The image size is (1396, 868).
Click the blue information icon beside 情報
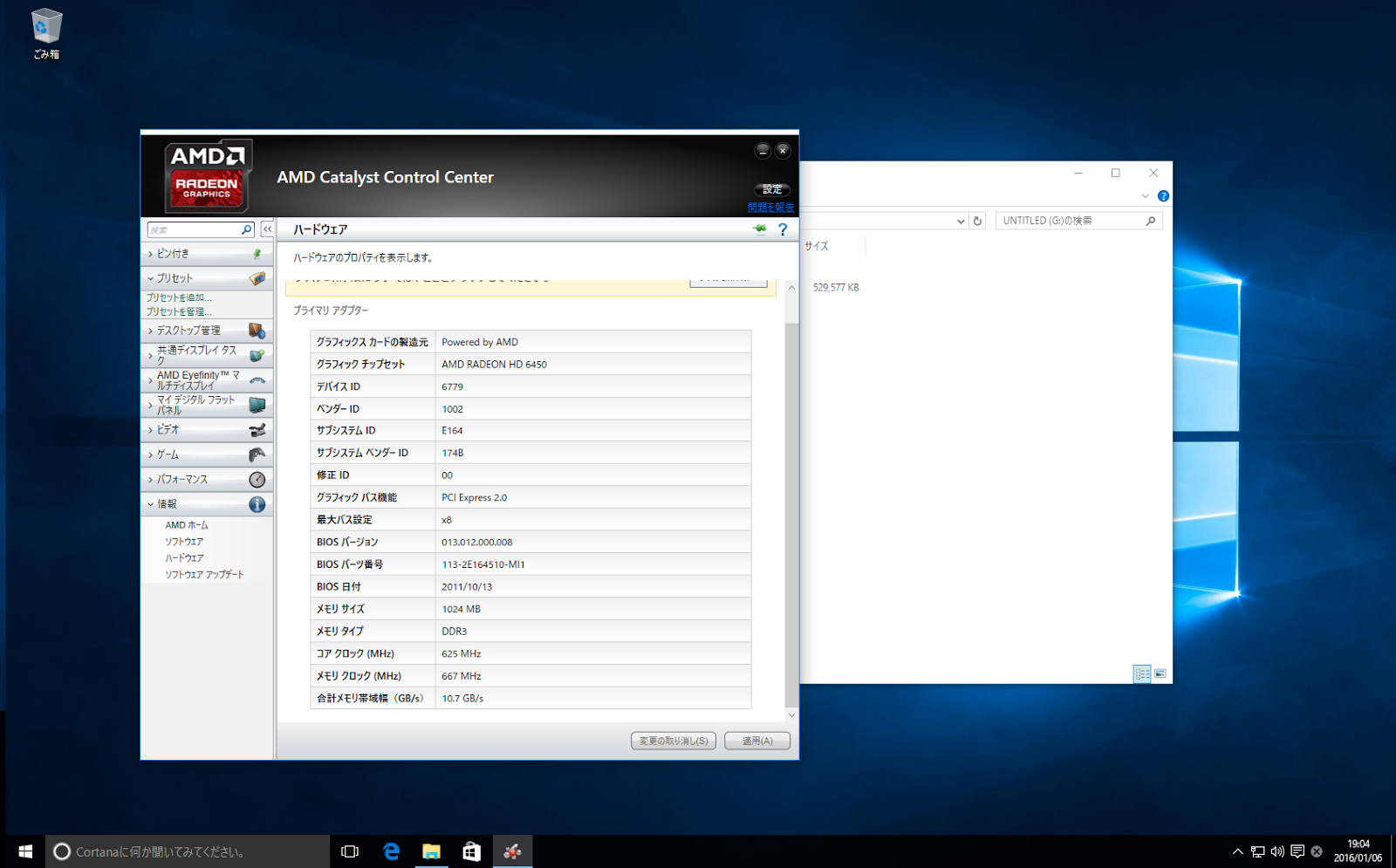tap(257, 504)
